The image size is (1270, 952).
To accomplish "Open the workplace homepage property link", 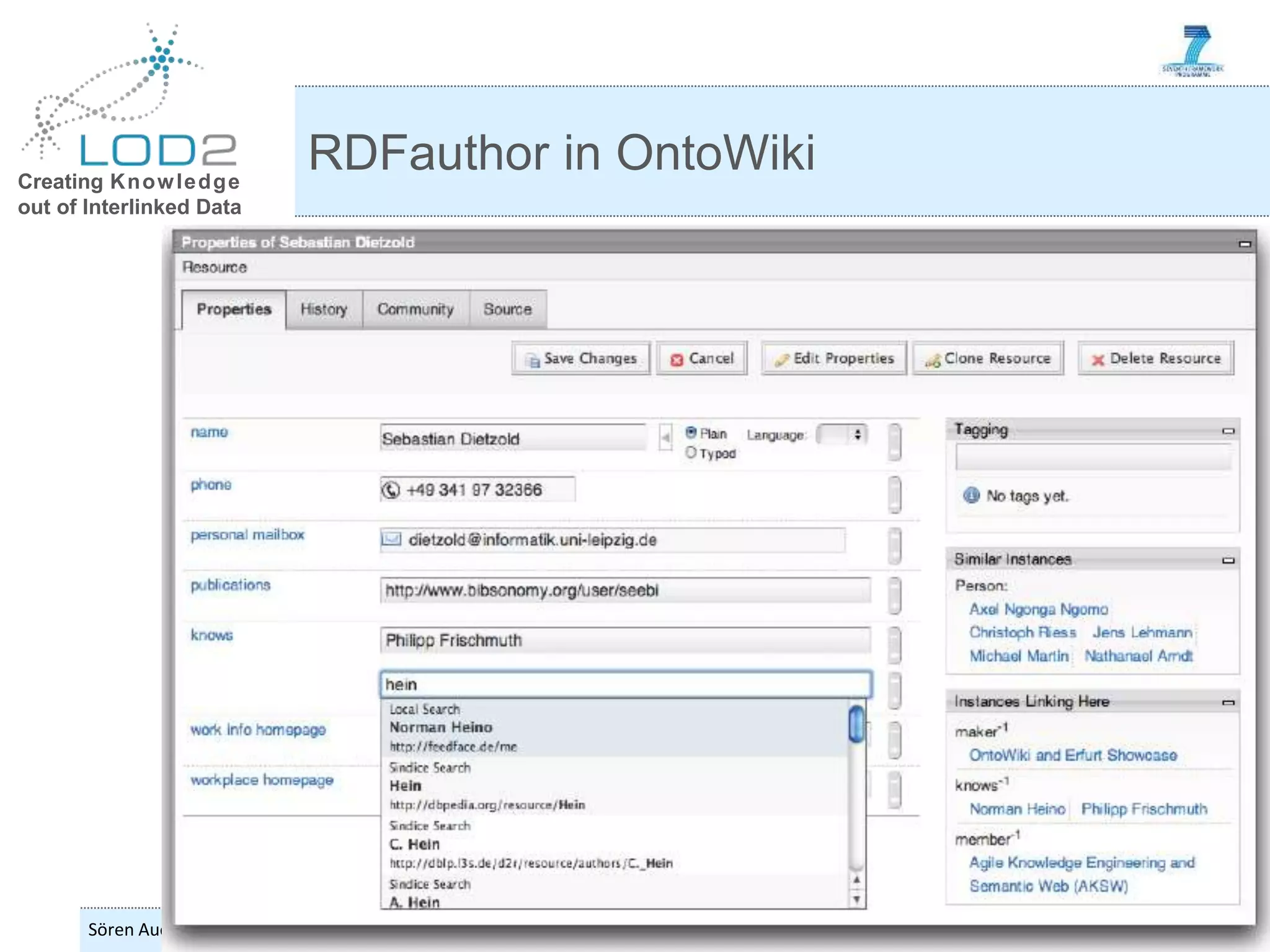I will 262,780.
